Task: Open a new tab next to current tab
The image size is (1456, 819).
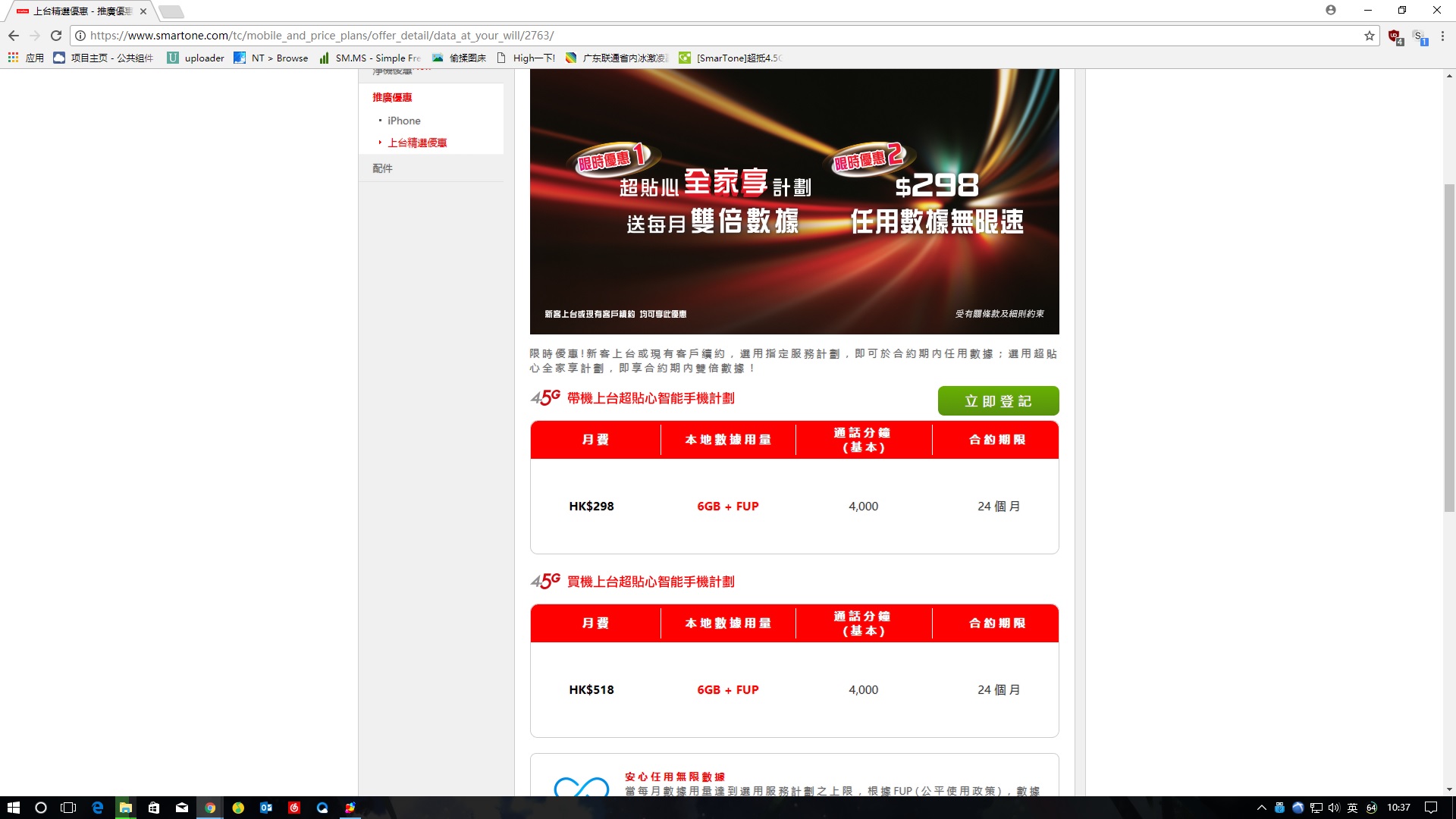Action: click(171, 11)
